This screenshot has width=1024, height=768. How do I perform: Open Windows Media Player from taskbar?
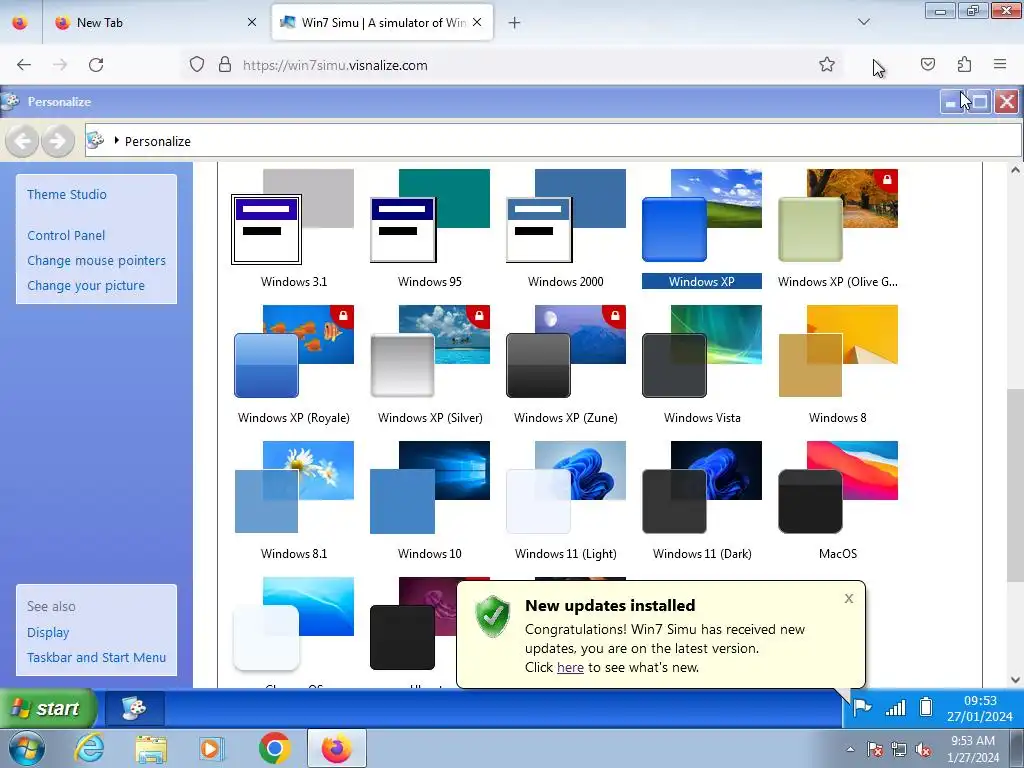point(211,748)
